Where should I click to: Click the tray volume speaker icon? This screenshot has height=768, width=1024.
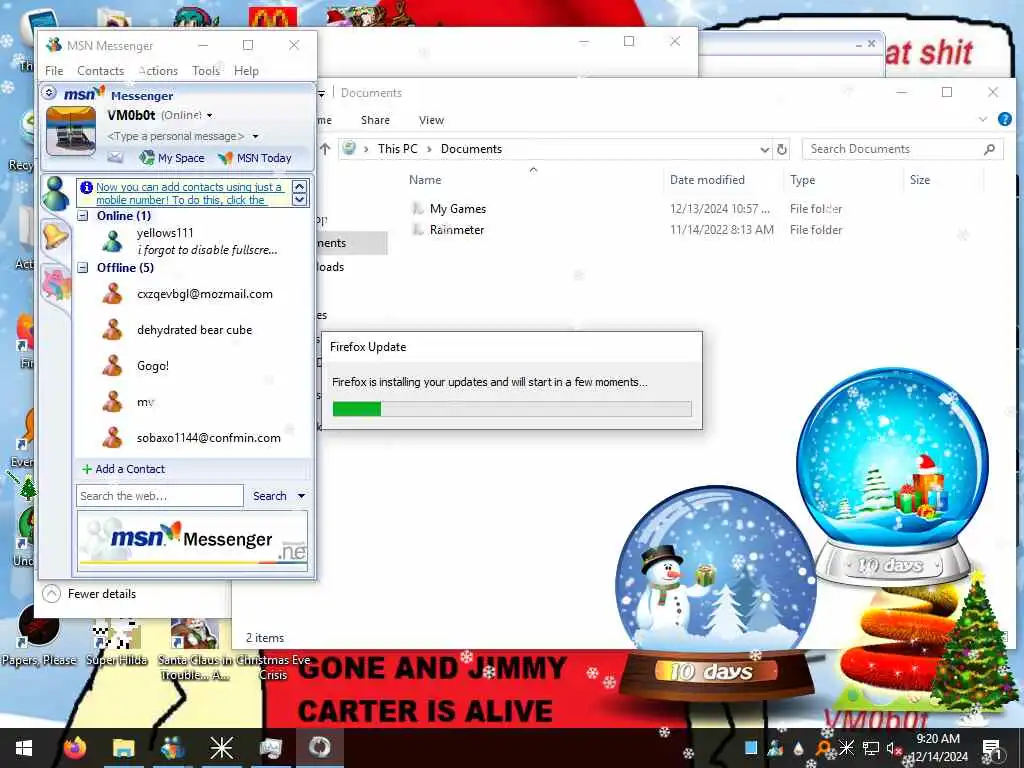click(x=891, y=748)
